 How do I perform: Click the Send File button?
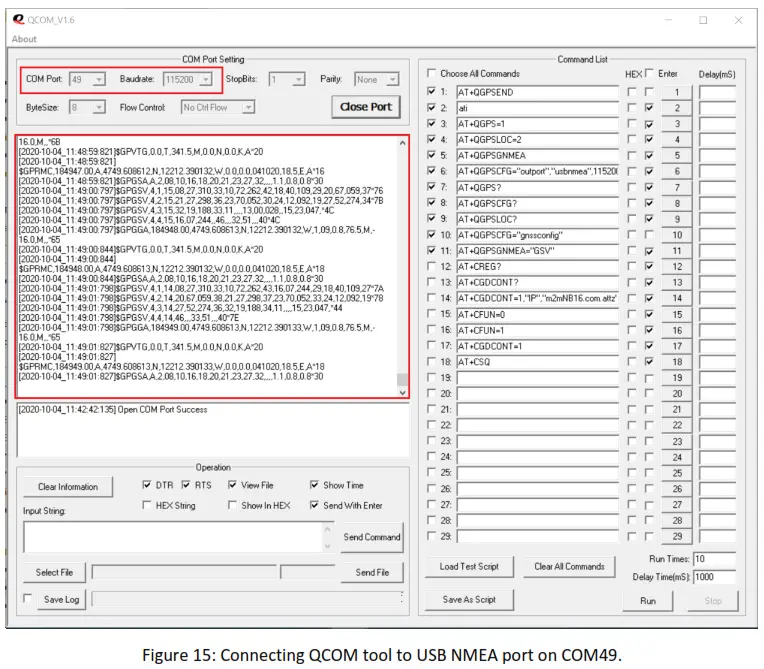point(372,573)
